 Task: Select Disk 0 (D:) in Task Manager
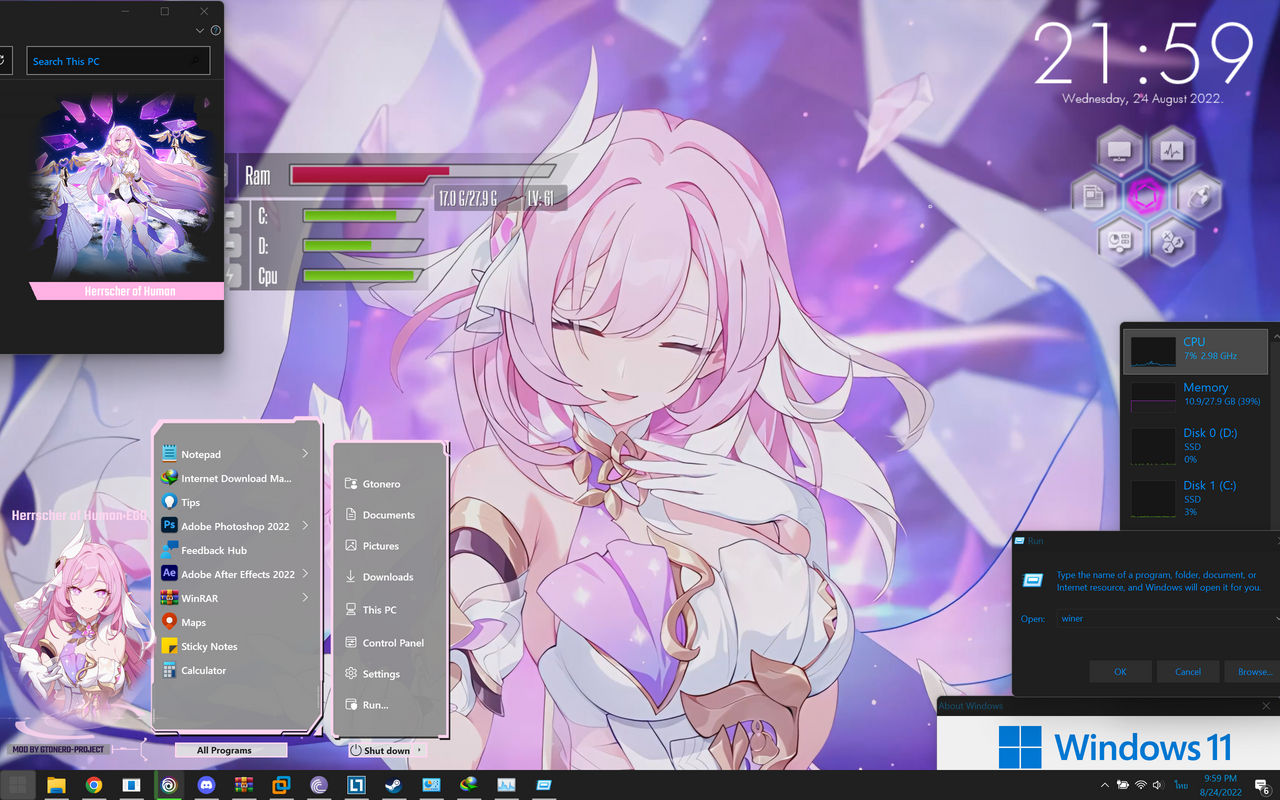[1196, 446]
